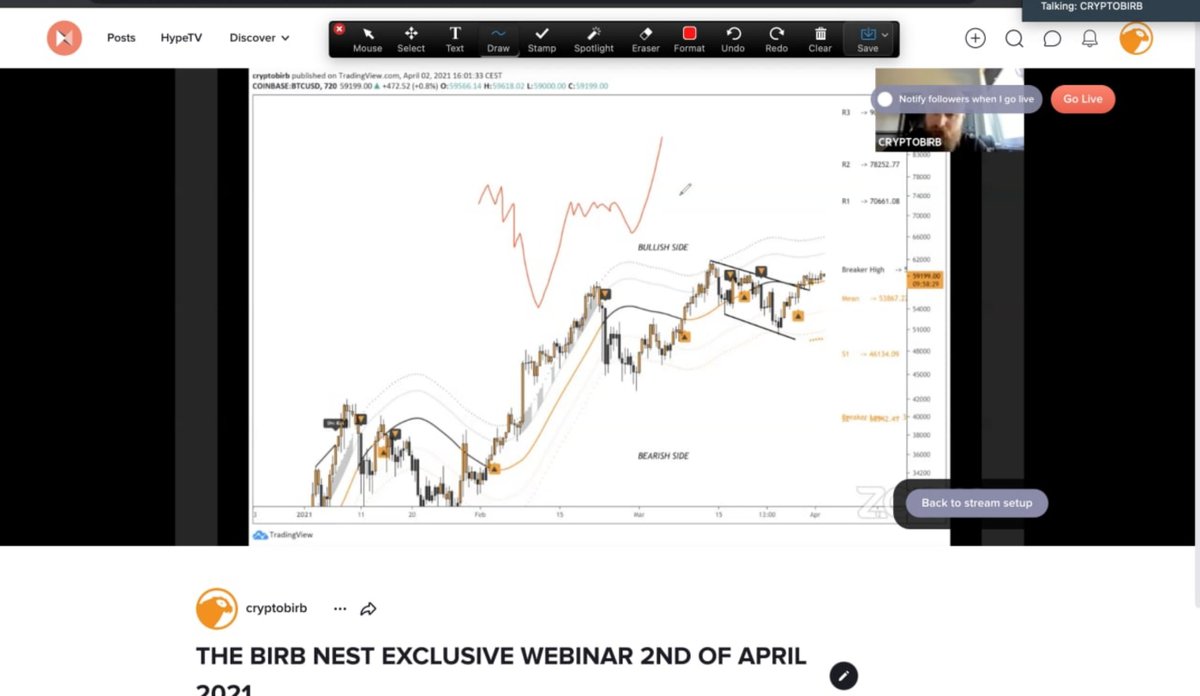
Task: Click Back to stream setup
Action: [x=976, y=503]
